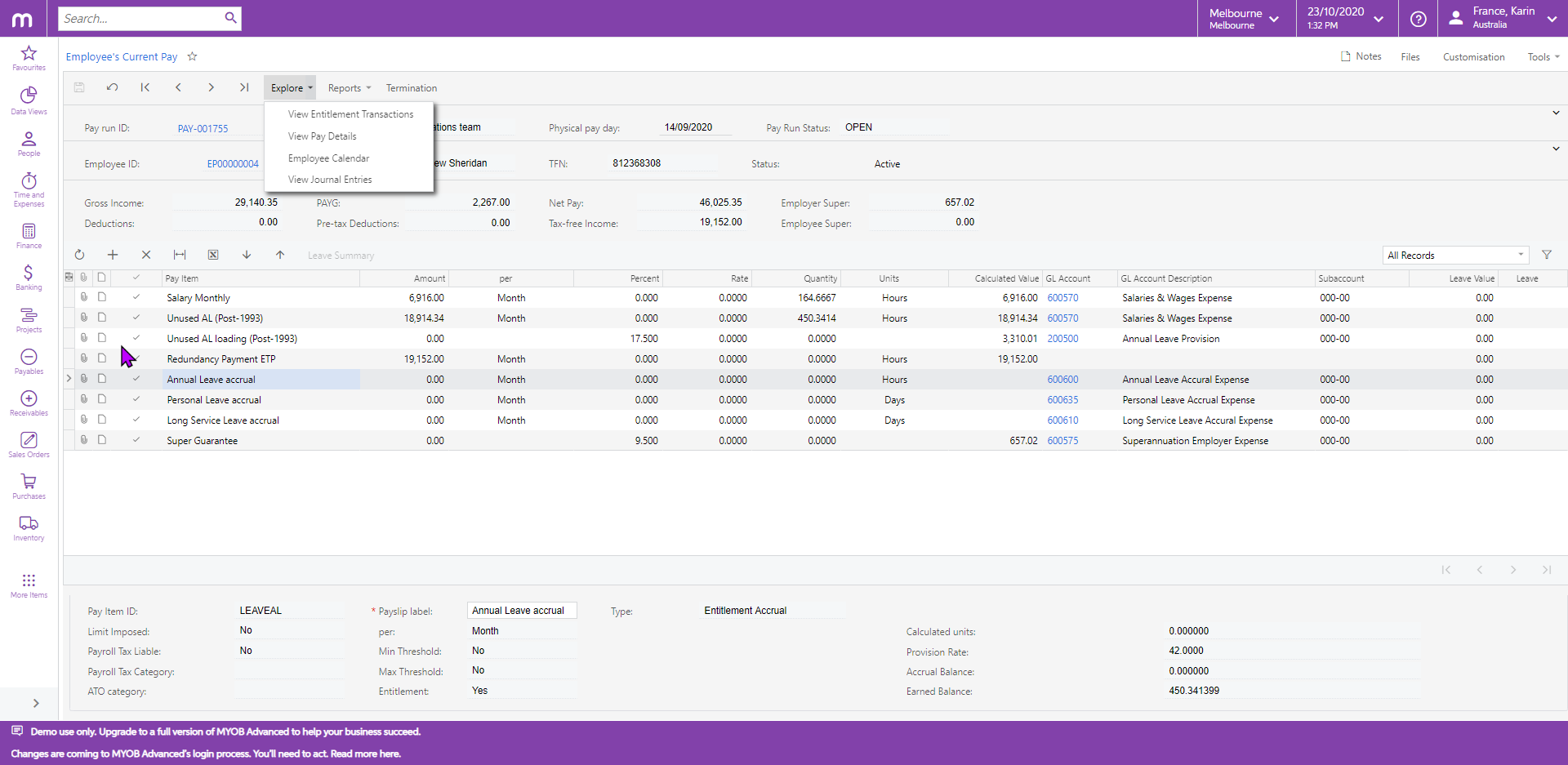Screen dimensions: 1568x765
Task: Untick the checkbox on the Super Guarantee row
Action: 136,439
